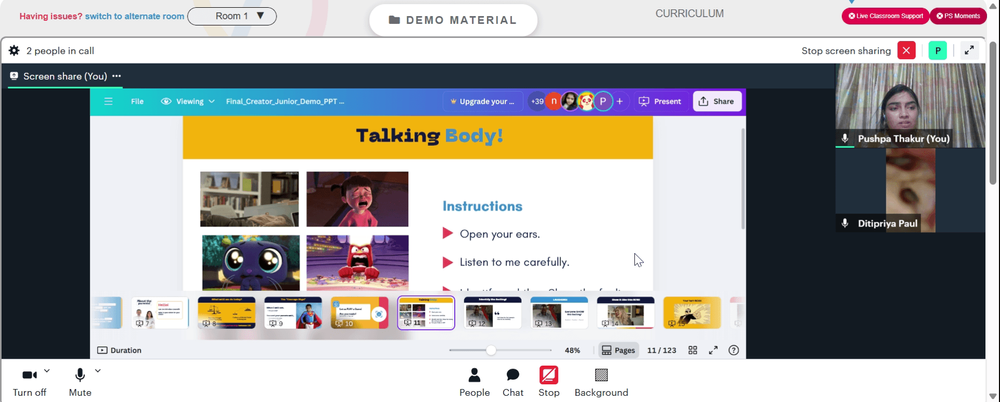
Task: Click '2 people in call' text
Action: pyautogui.click(x=60, y=50)
